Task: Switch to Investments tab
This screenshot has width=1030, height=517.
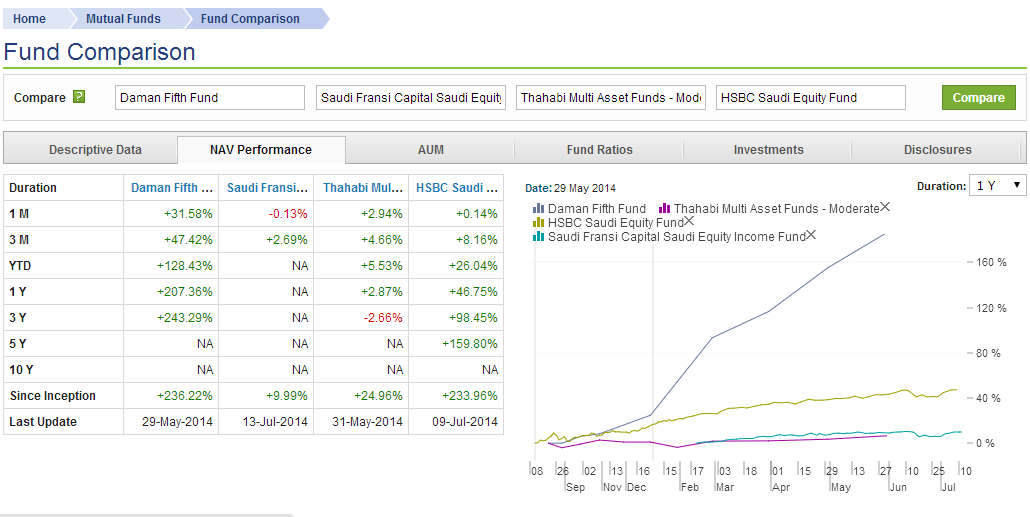Action: click(x=768, y=150)
